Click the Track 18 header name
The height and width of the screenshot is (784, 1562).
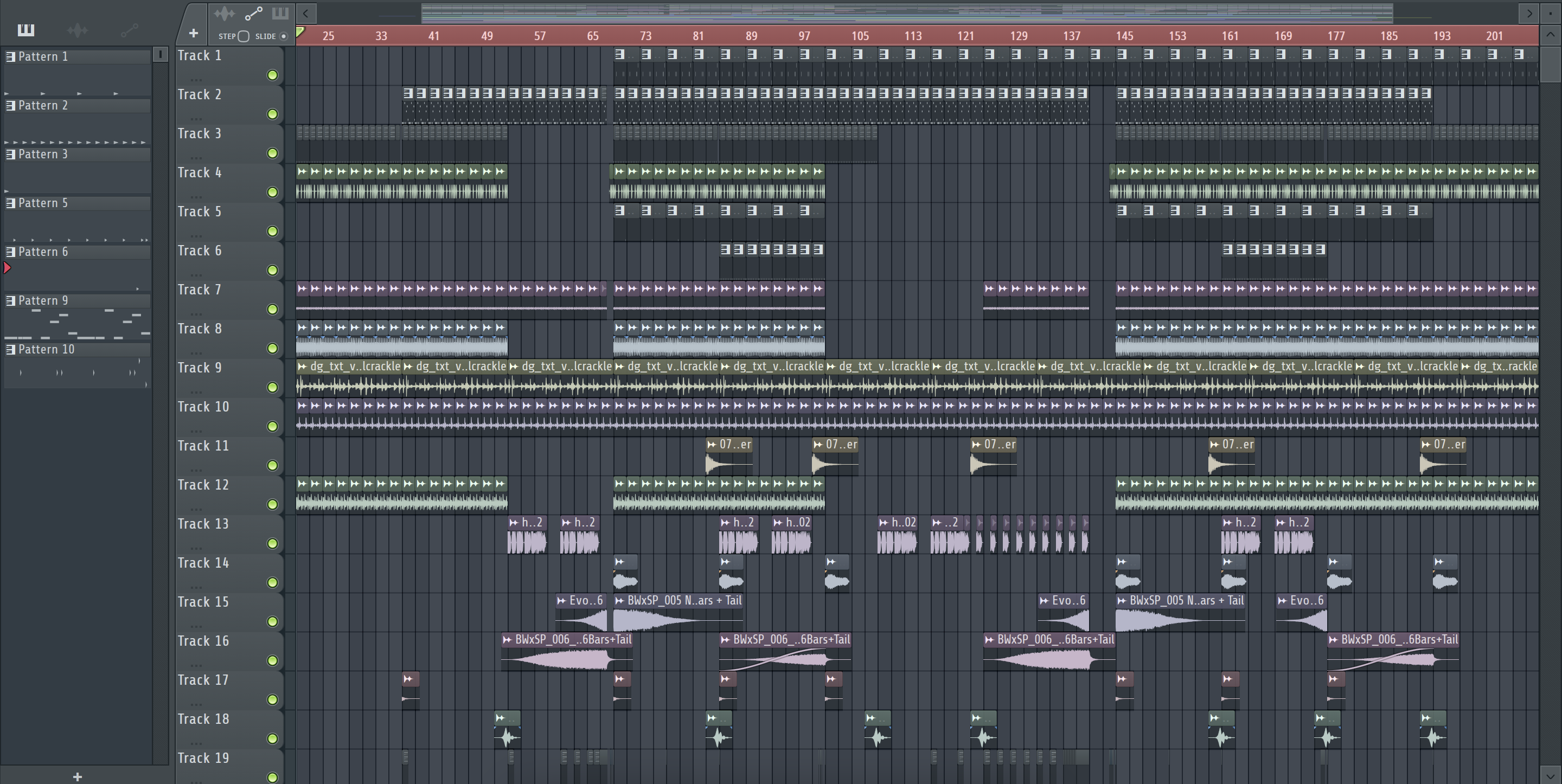[x=203, y=719]
